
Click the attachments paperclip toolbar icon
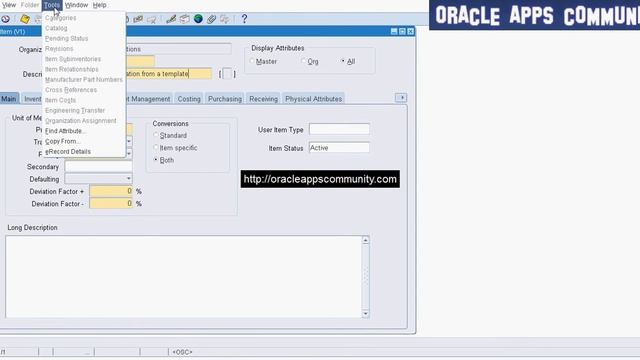(211, 19)
